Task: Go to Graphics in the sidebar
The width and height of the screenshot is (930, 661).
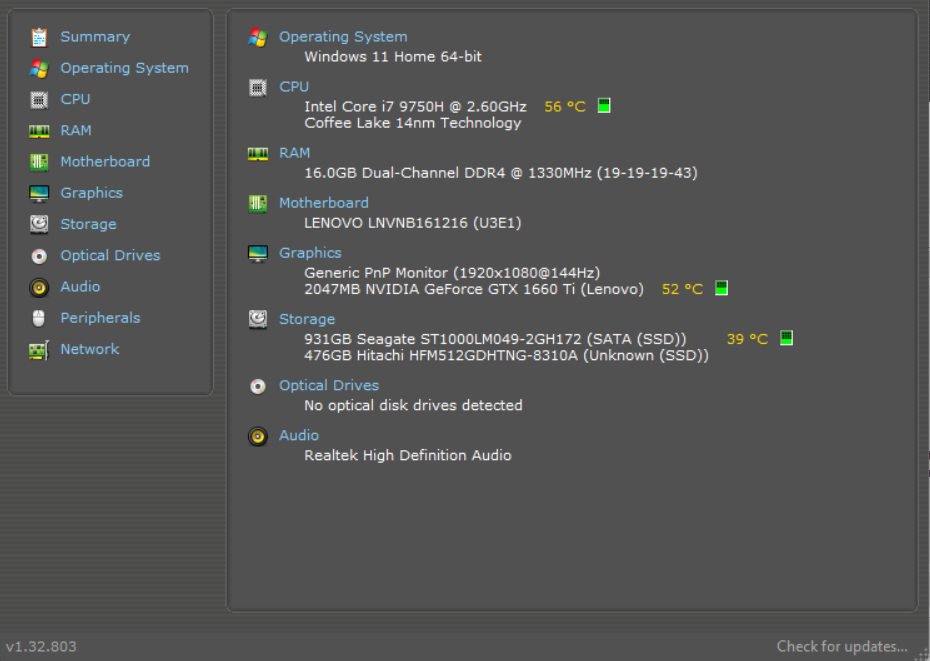Action: (91, 193)
